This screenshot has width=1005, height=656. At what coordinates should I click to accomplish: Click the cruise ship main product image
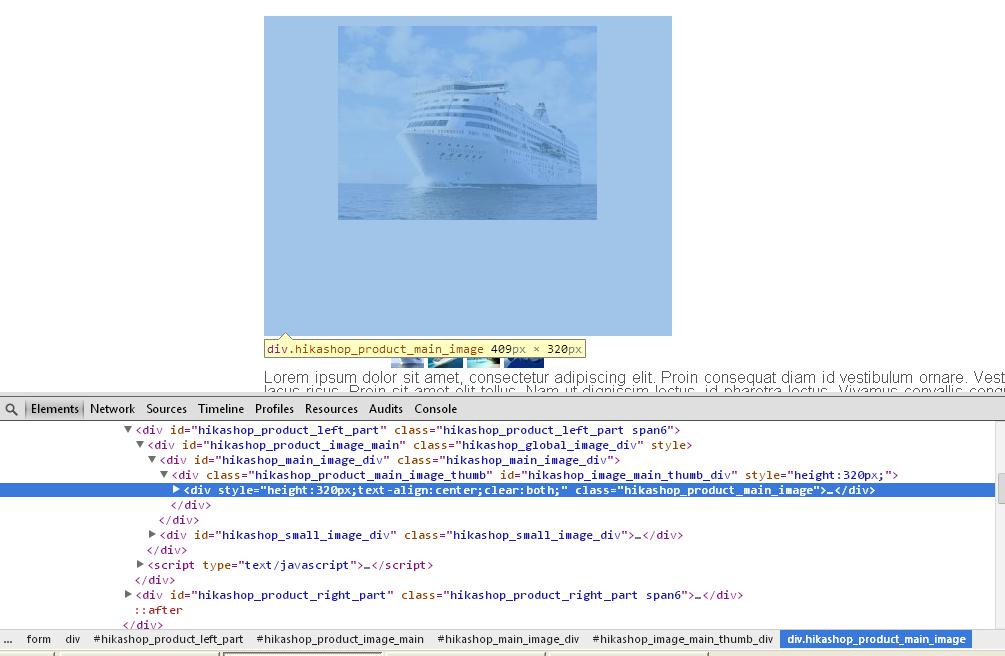[467, 123]
